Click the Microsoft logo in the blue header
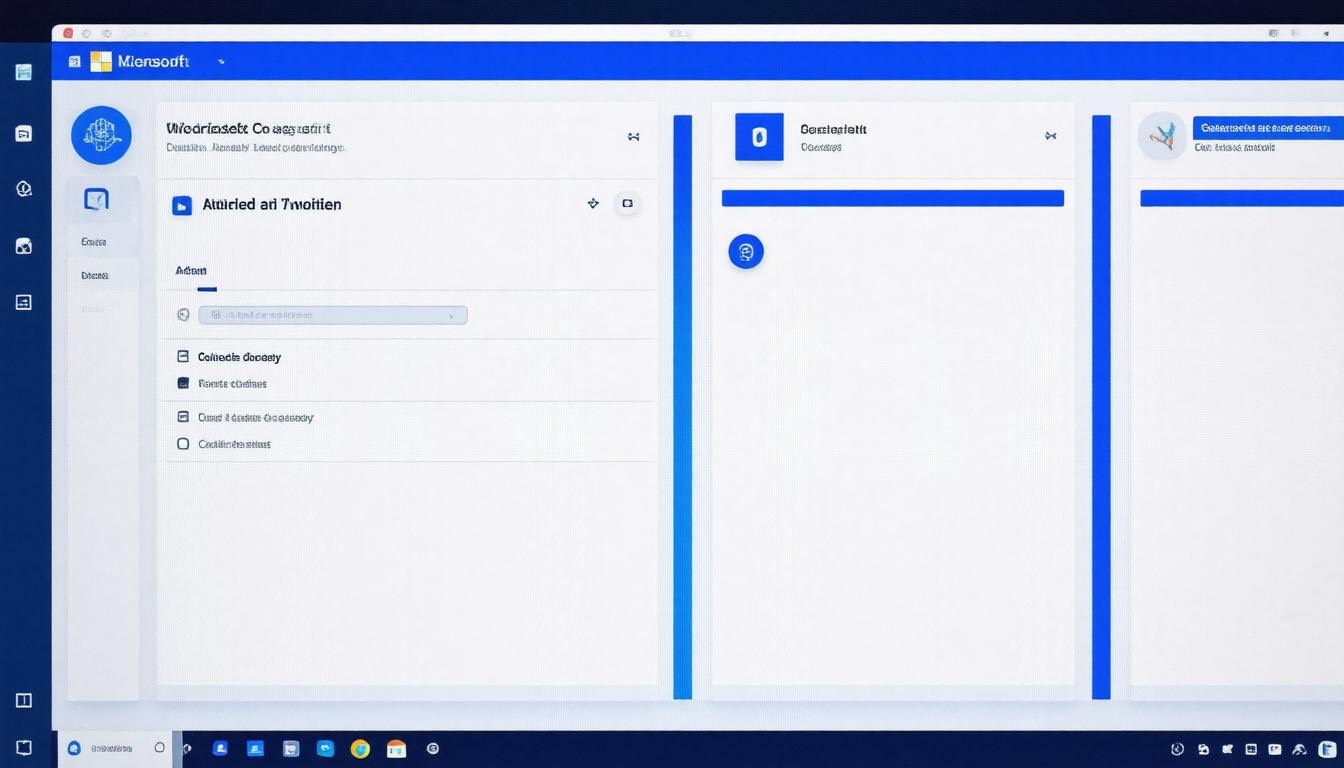The height and width of the screenshot is (768, 1344). (x=99, y=61)
